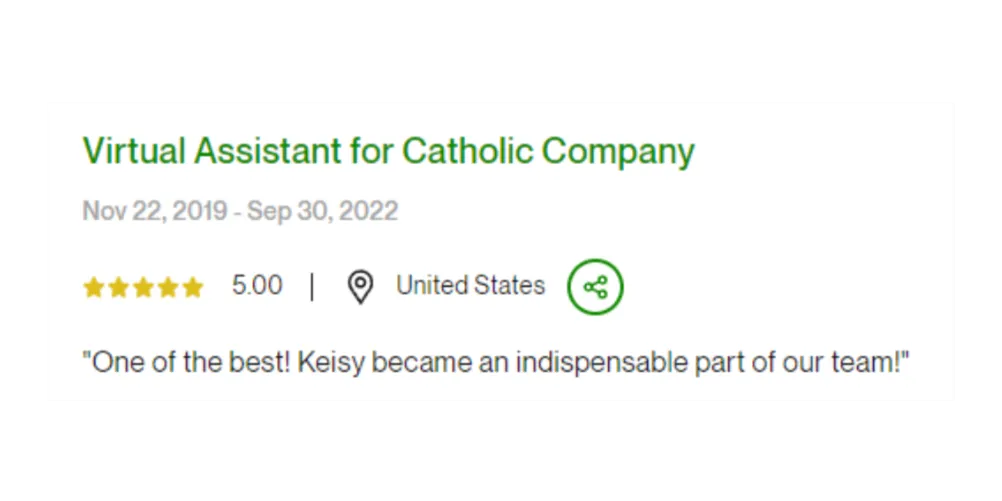Select the second gold rating star

[118, 288]
